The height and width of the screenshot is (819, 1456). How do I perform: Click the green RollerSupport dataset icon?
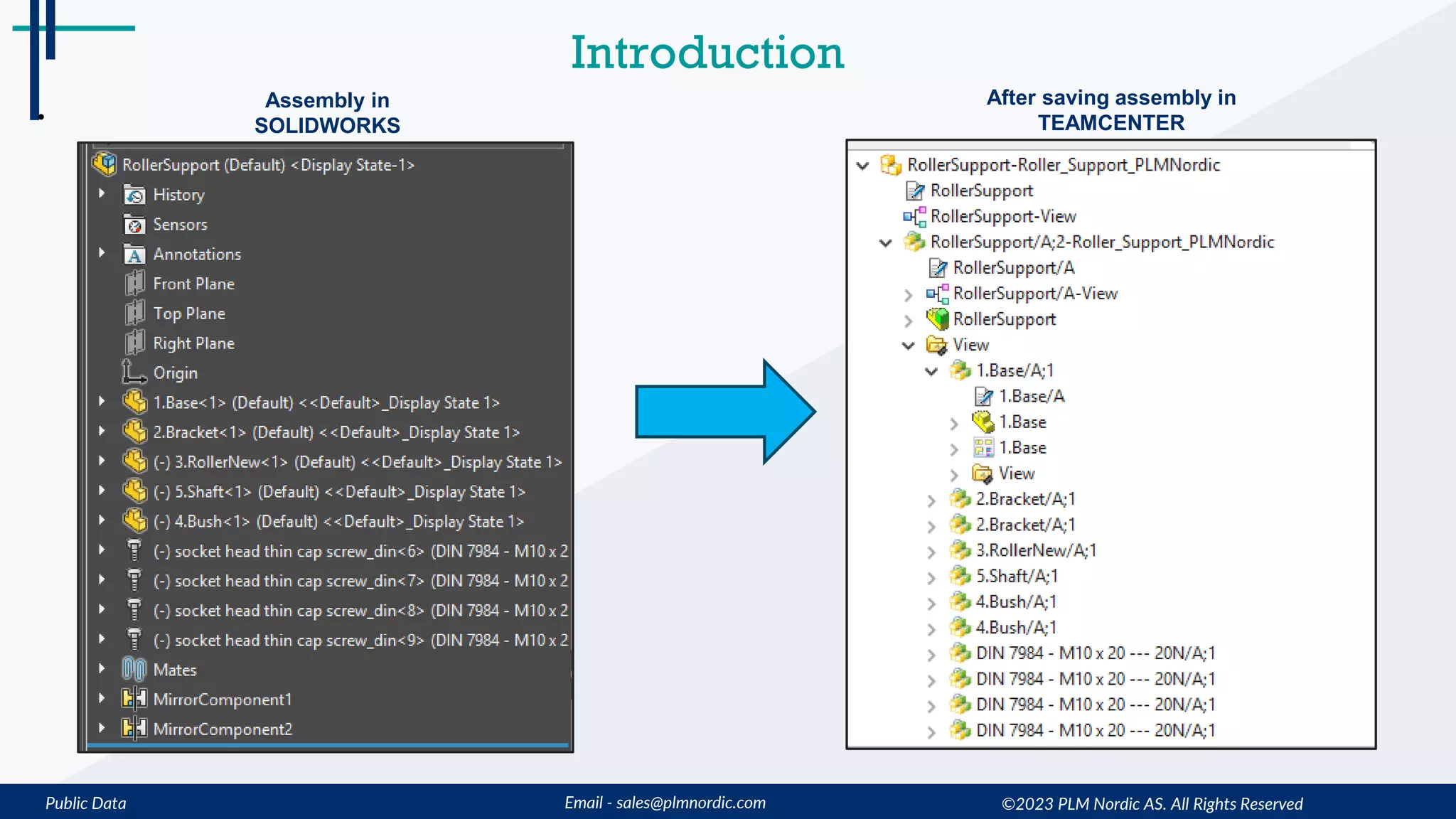[x=938, y=319]
